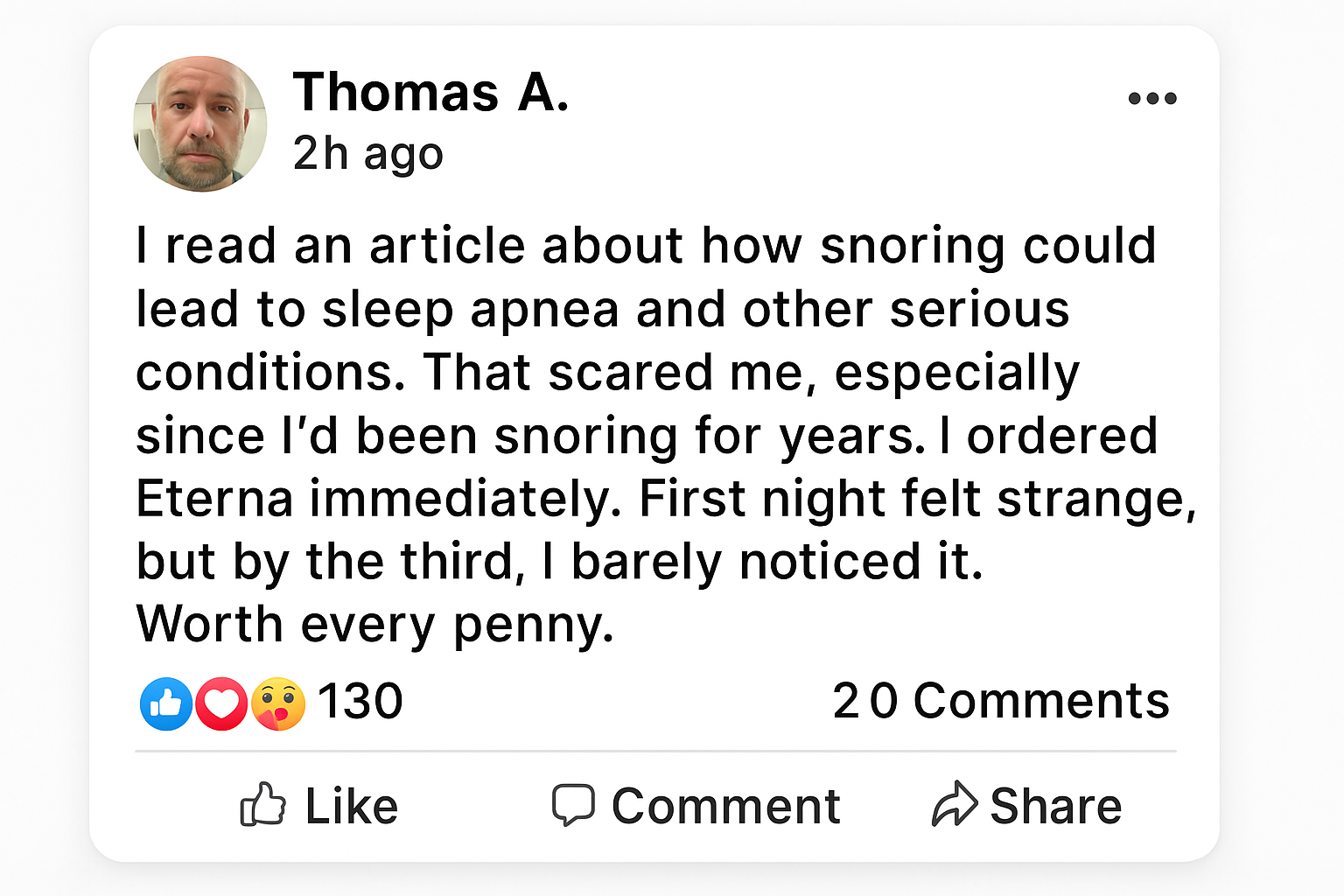
Task: Click the speech bubble Comment icon
Action: click(x=573, y=804)
